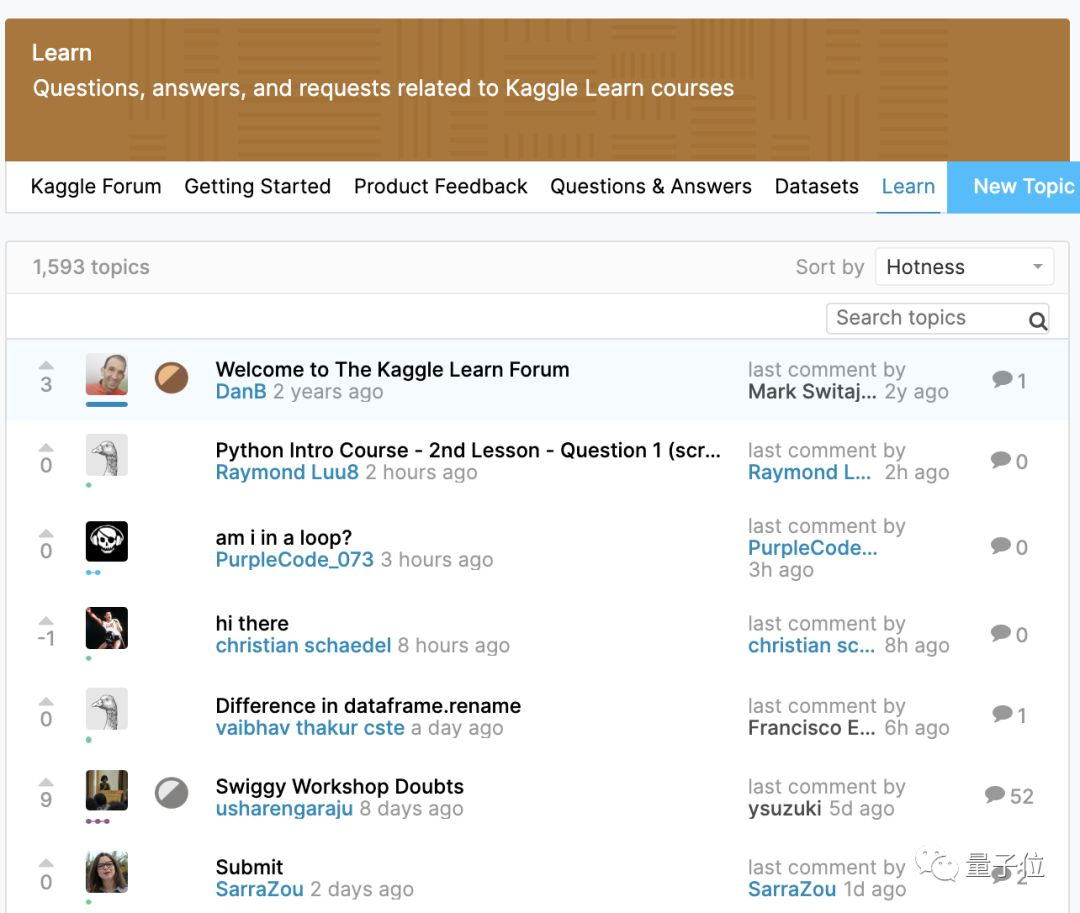
Task: Click last commenter christian sc...
Action: 811,645
